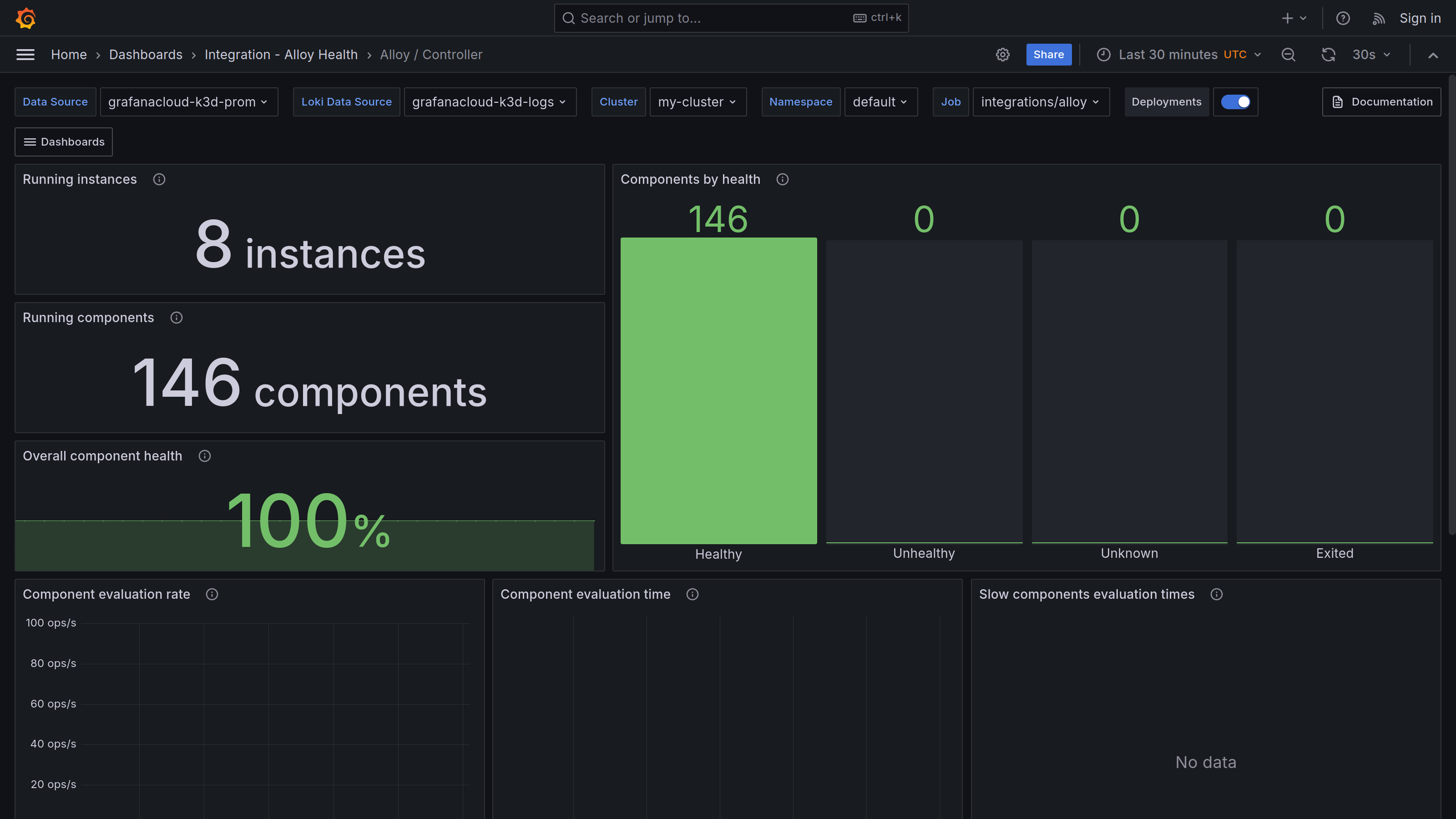The height and width of the screenshot is (819, 1456).
Task: Toggle the Deployments switch
Action: pos(1236,102)
